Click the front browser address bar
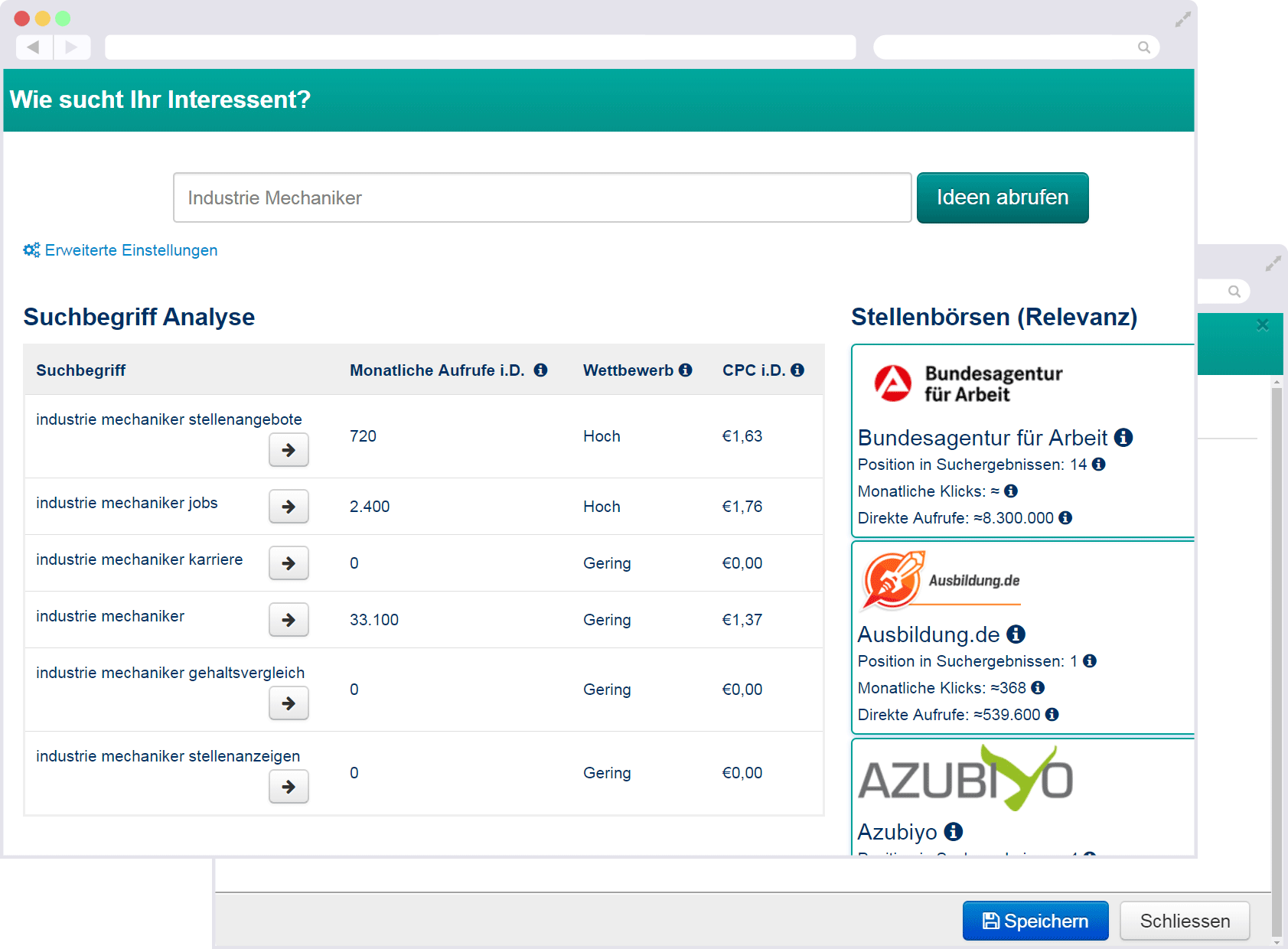 [481, 47]
